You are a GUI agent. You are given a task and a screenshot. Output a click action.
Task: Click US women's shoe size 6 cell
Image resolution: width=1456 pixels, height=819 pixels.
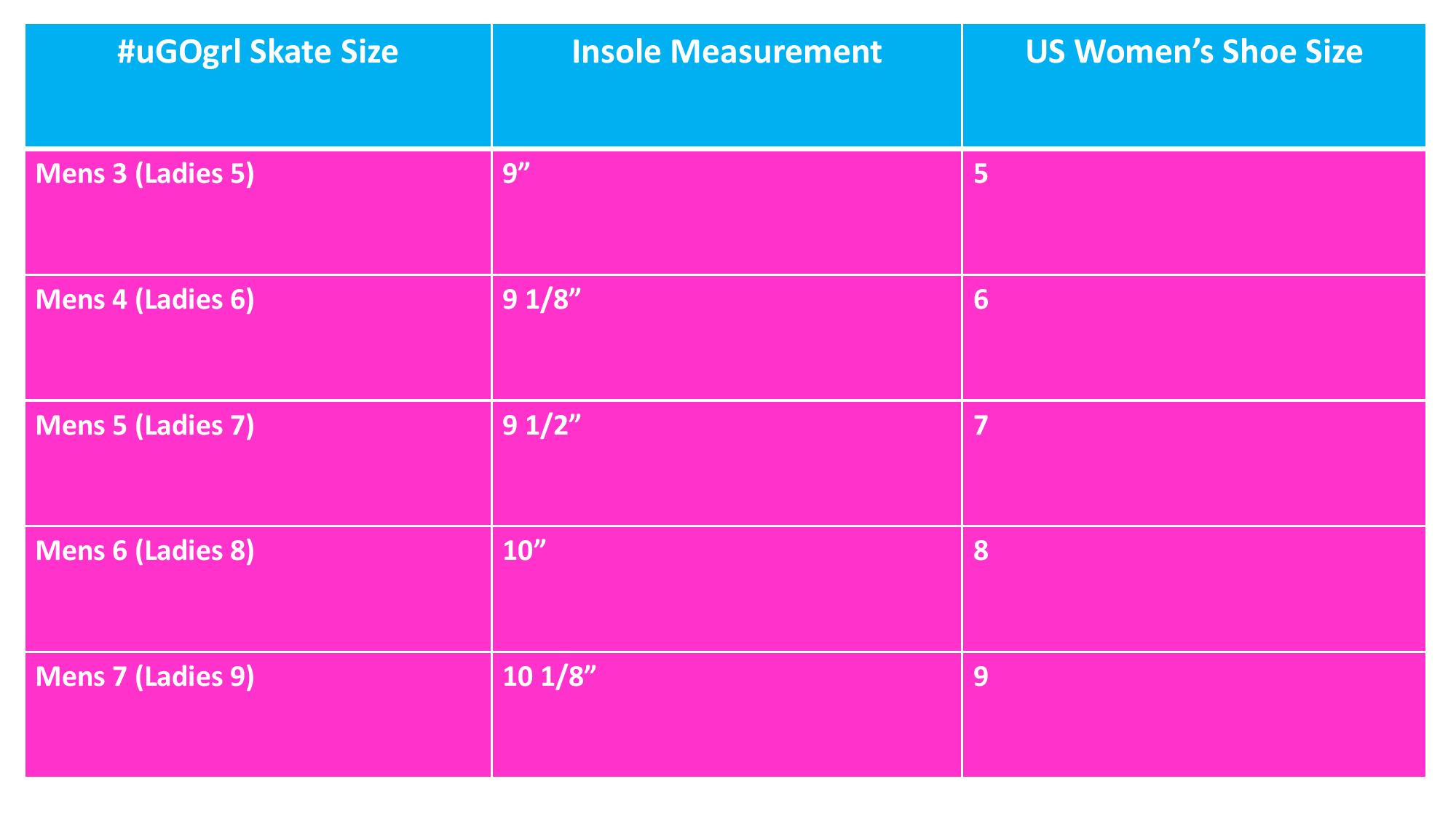pos(981,300)
